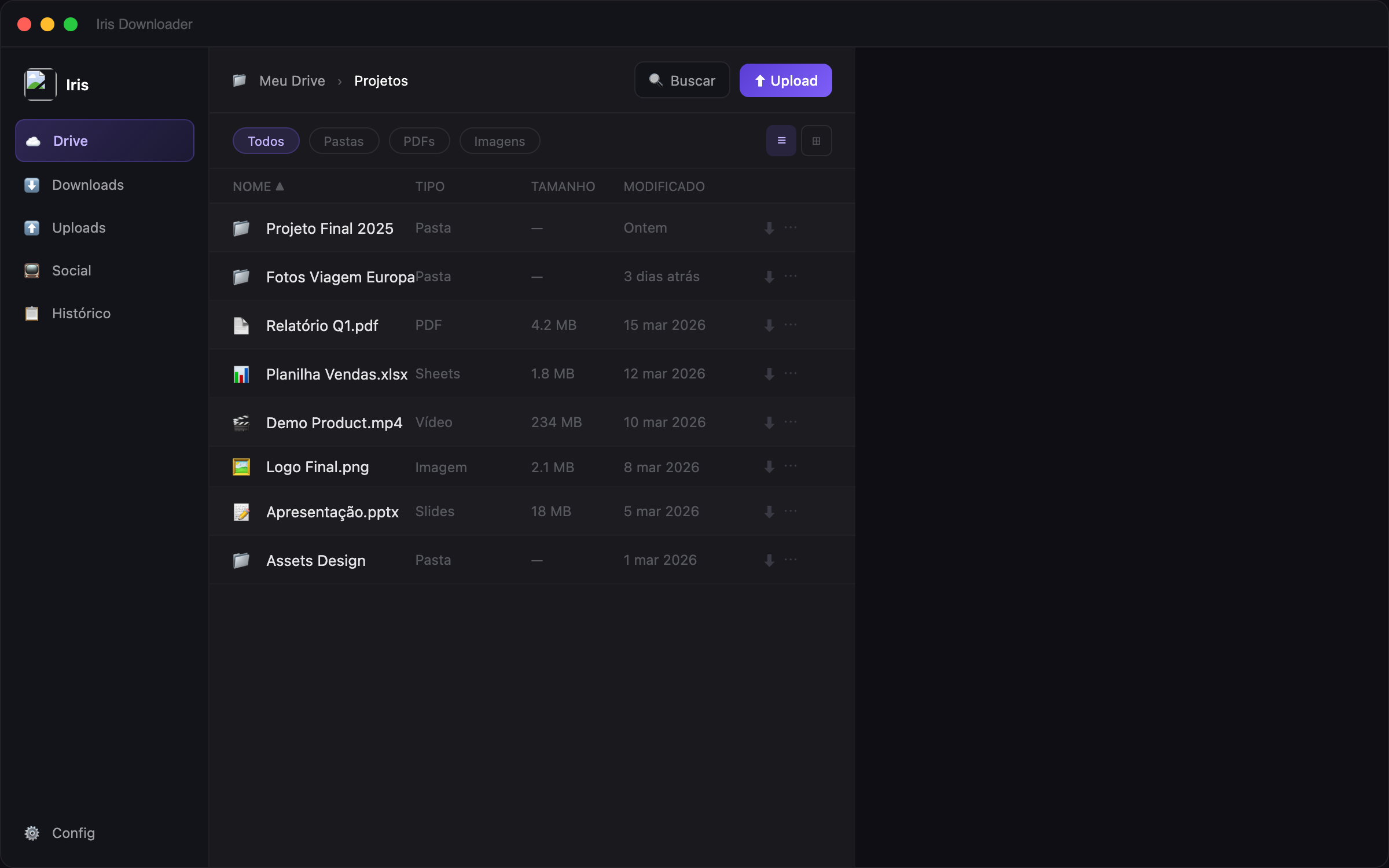Viewport: 1389px width, 868px height.
Task: Click the Upload button
Action: pyautogui.click(x=785, y=80)
